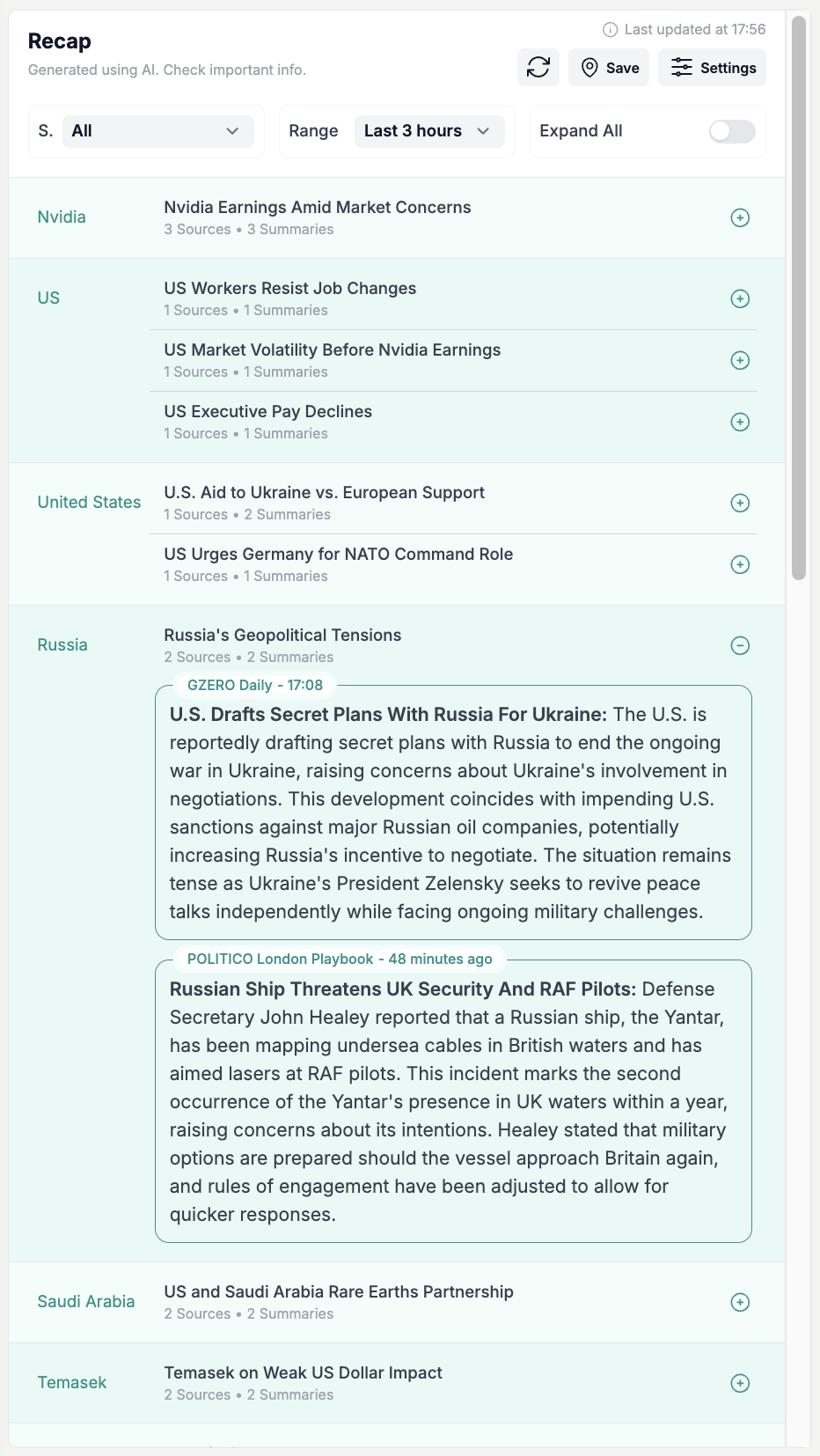Open the POLITICO London Playbook source badge

click(x=338, y=959)
